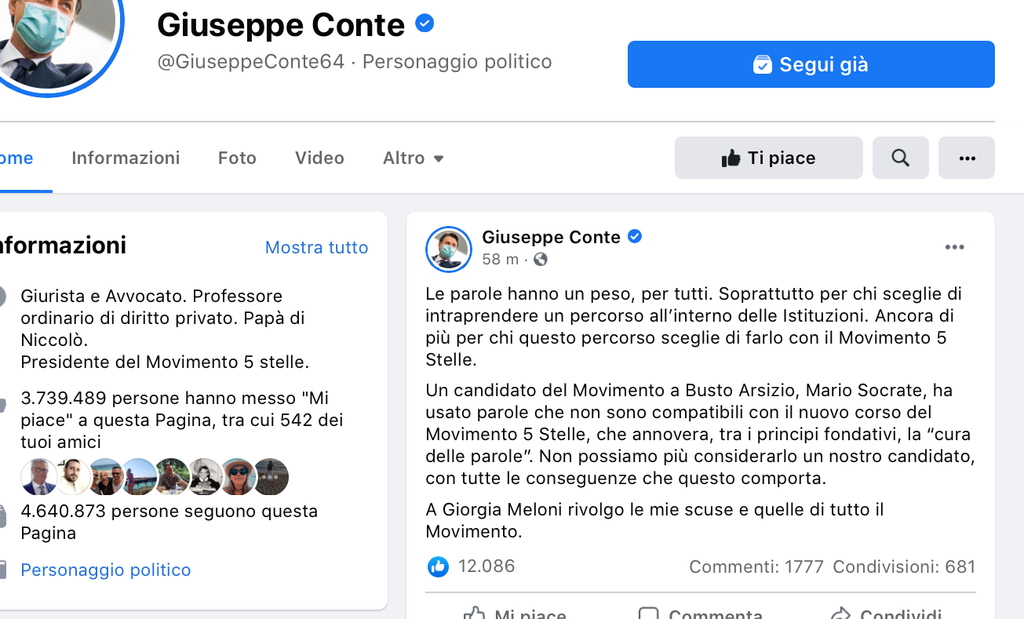Open the Personaggio politico category link
This screenshot has height=619, width=1024.
[106, 570]
